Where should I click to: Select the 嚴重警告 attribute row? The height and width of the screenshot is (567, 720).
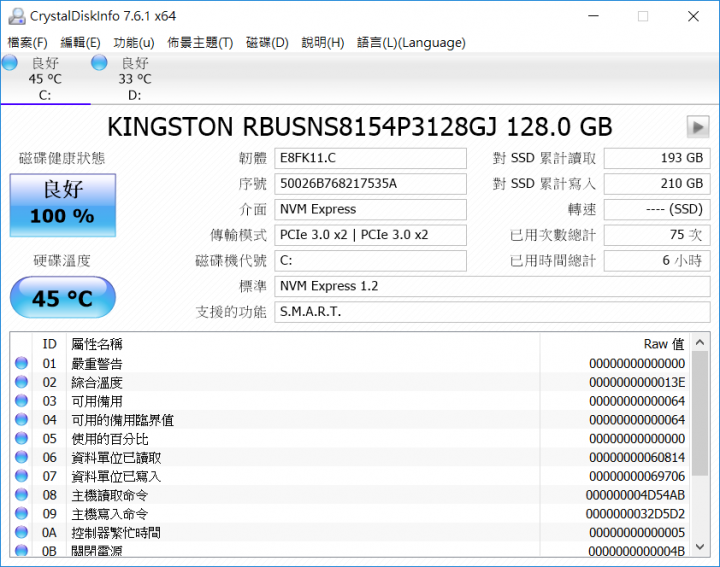point(350,363)
